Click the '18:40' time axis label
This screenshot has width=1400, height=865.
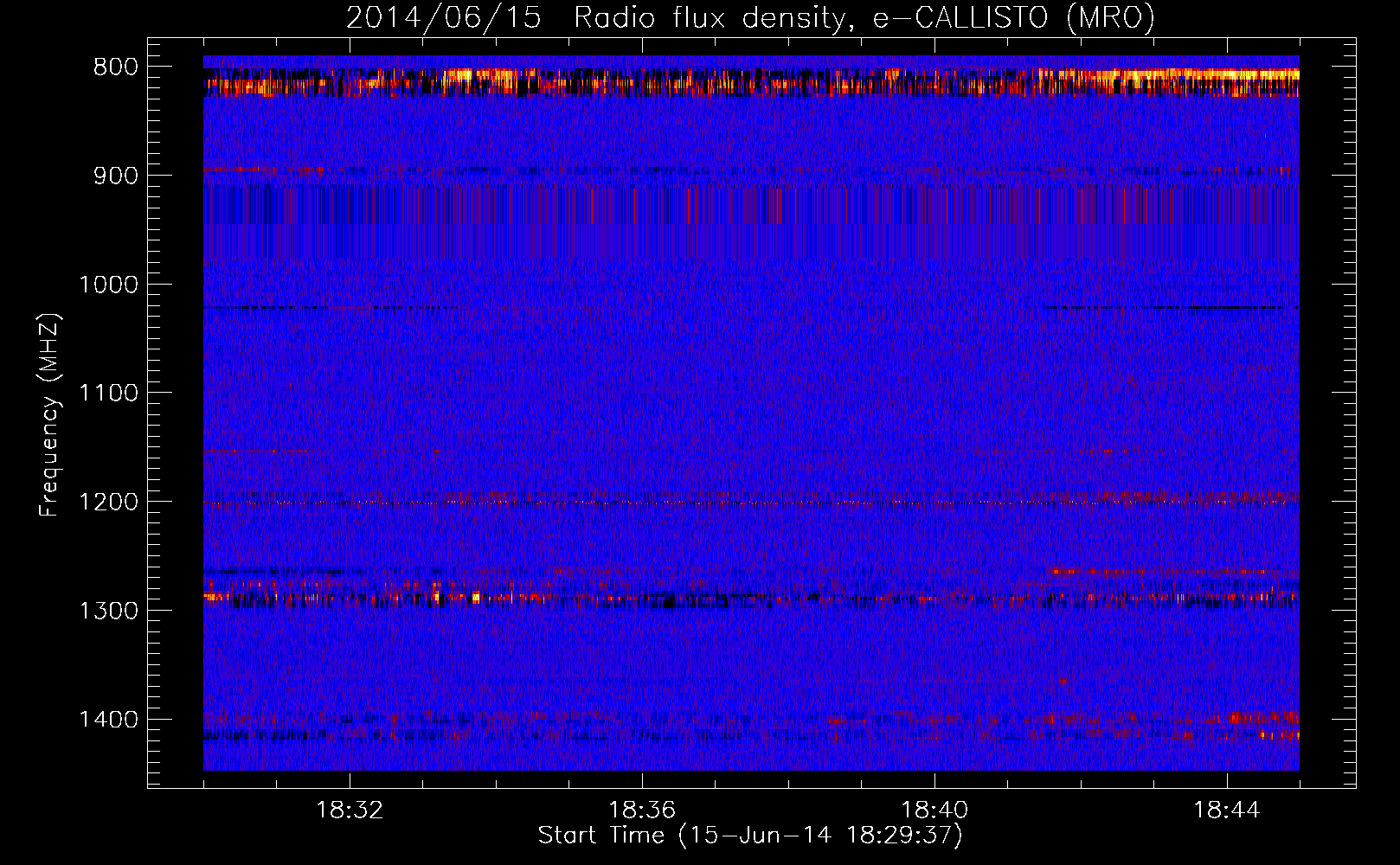[x=934, y=811]
